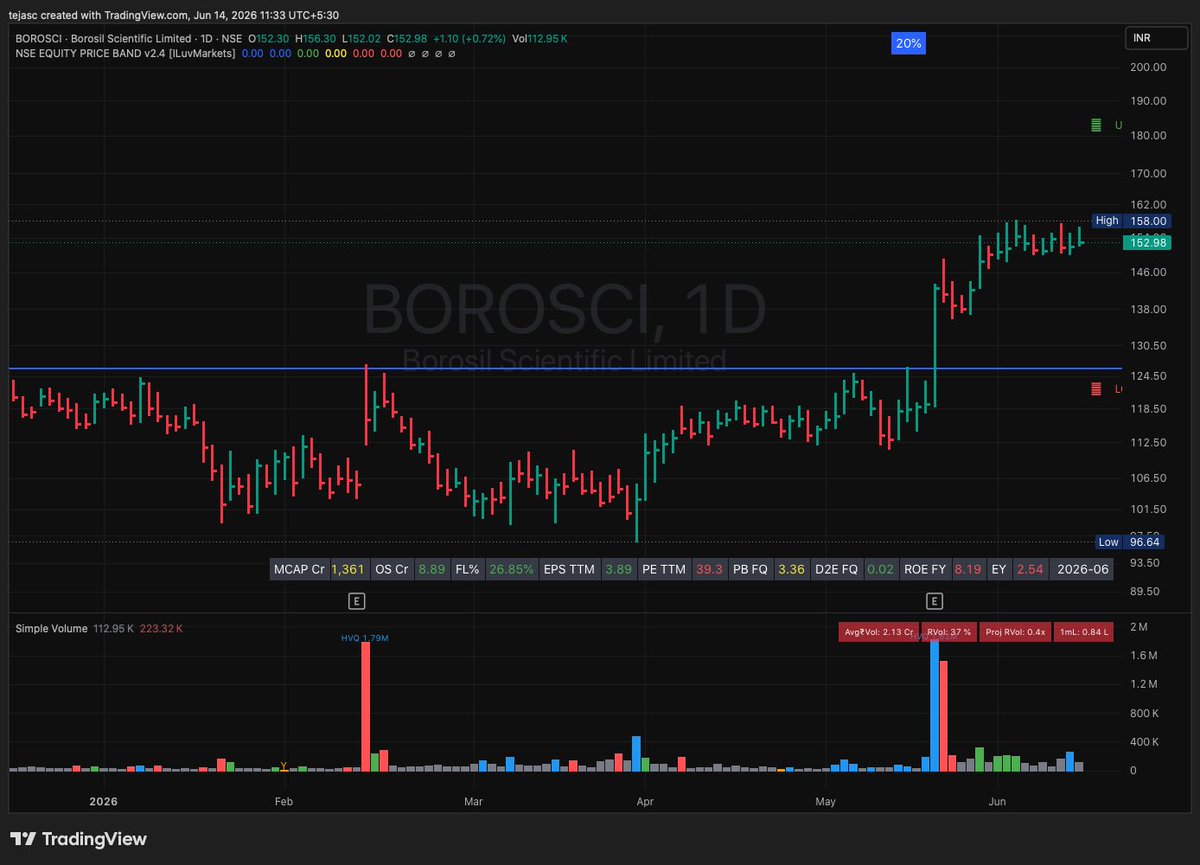Click the Proj RVol: 0.4x badge
This screenshot has width=1200, height=865.
(1017, 632)
